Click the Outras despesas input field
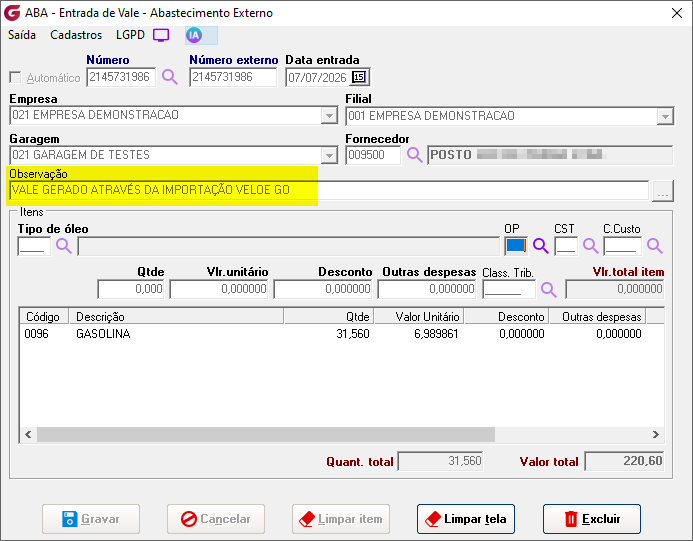The image size is (693, 541). 427,290
